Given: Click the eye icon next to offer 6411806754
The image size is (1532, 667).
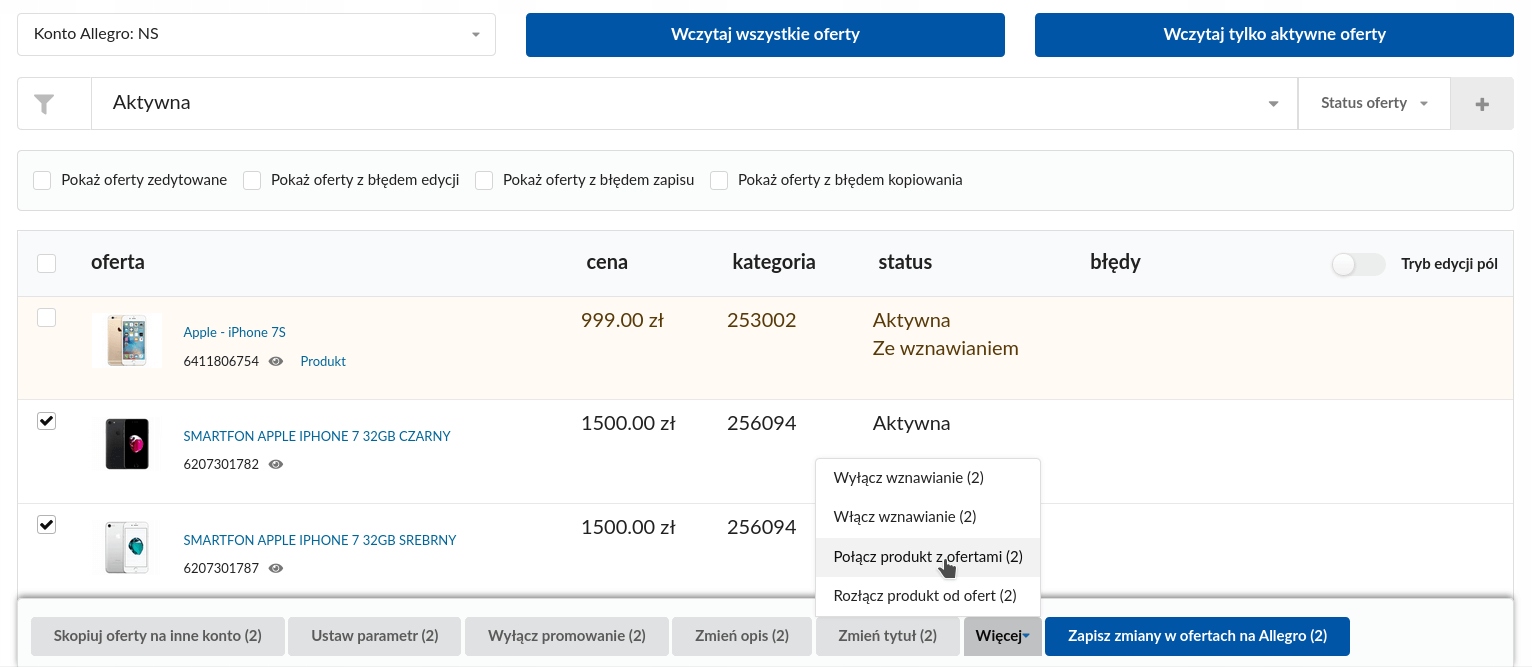Looking at the screenshot, I should tap(275, 362).
